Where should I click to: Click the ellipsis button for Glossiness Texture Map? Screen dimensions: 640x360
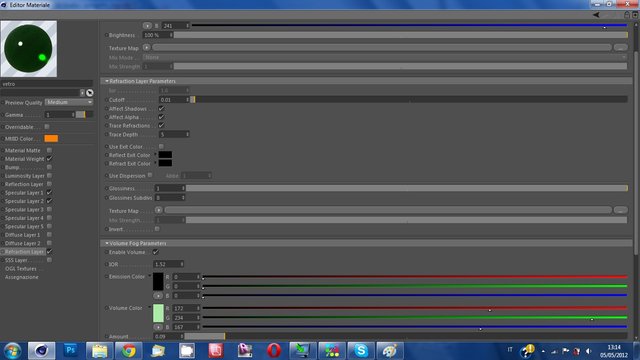tap(621, 210)
